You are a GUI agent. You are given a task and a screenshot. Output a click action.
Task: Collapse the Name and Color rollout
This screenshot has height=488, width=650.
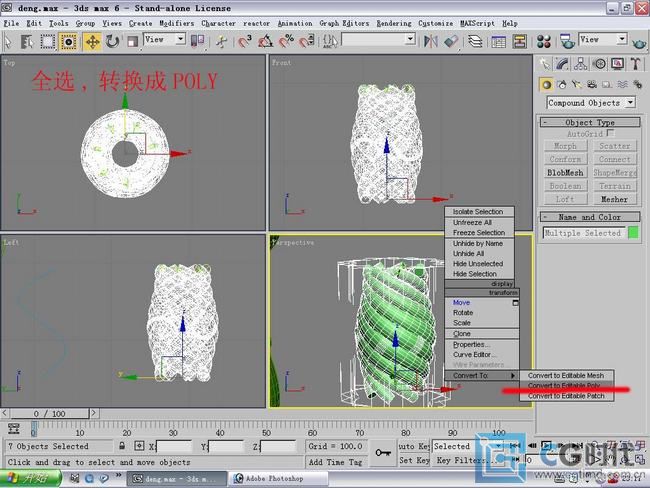(x=590, y=217)
